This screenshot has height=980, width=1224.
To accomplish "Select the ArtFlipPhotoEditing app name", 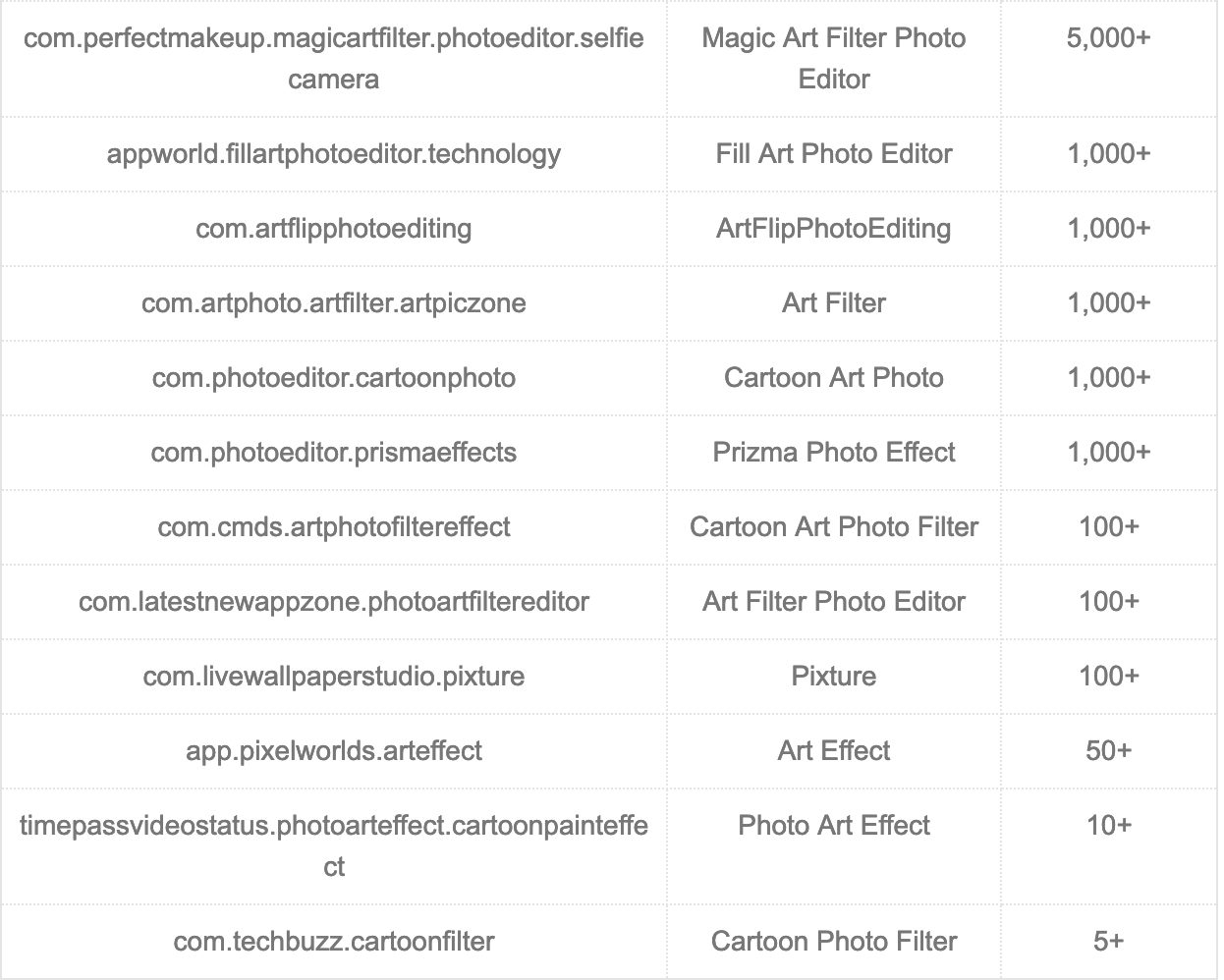I will pos(833,229).
